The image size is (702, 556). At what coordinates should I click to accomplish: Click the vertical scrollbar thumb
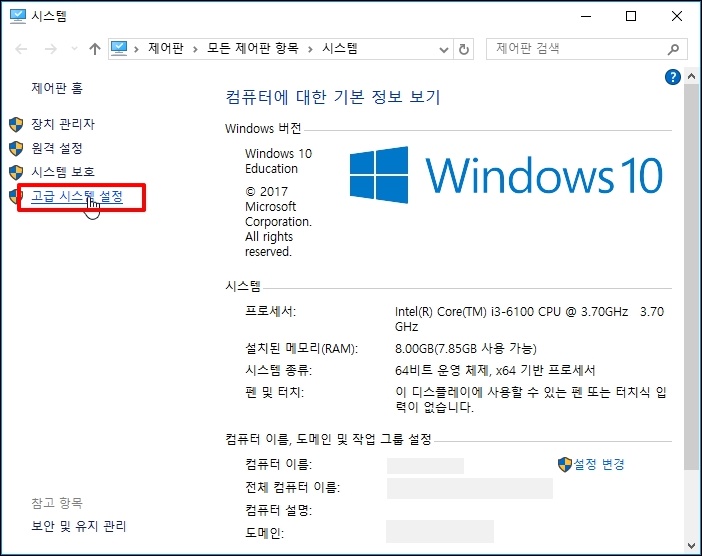coord(691,278)
